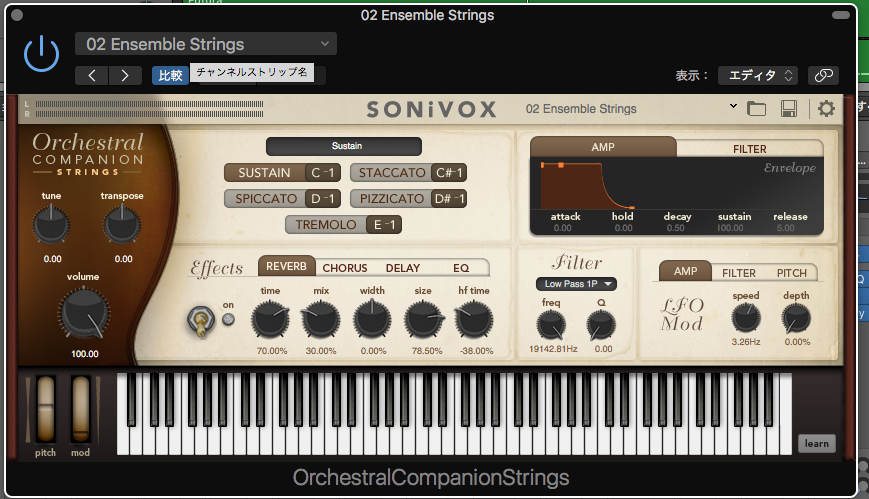Open the Low Pass 1P filter type dropdown
The width and height of the screenshot is (869, 499).
tap(576, 284)
